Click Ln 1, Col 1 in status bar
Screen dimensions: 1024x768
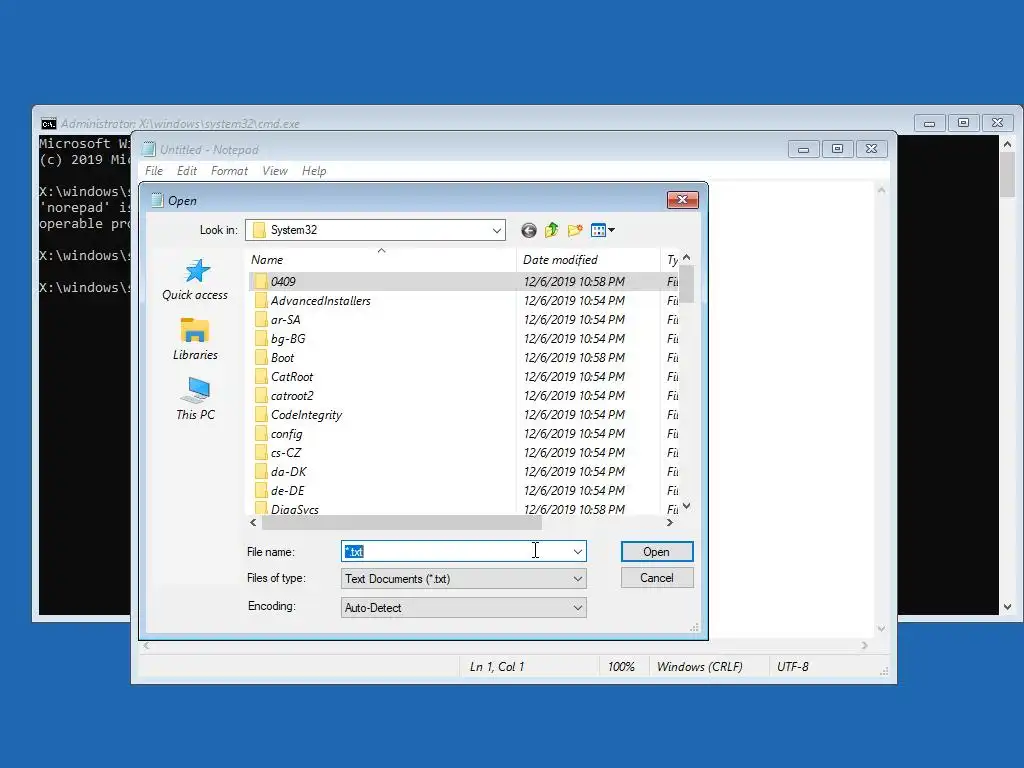[497, 667]
